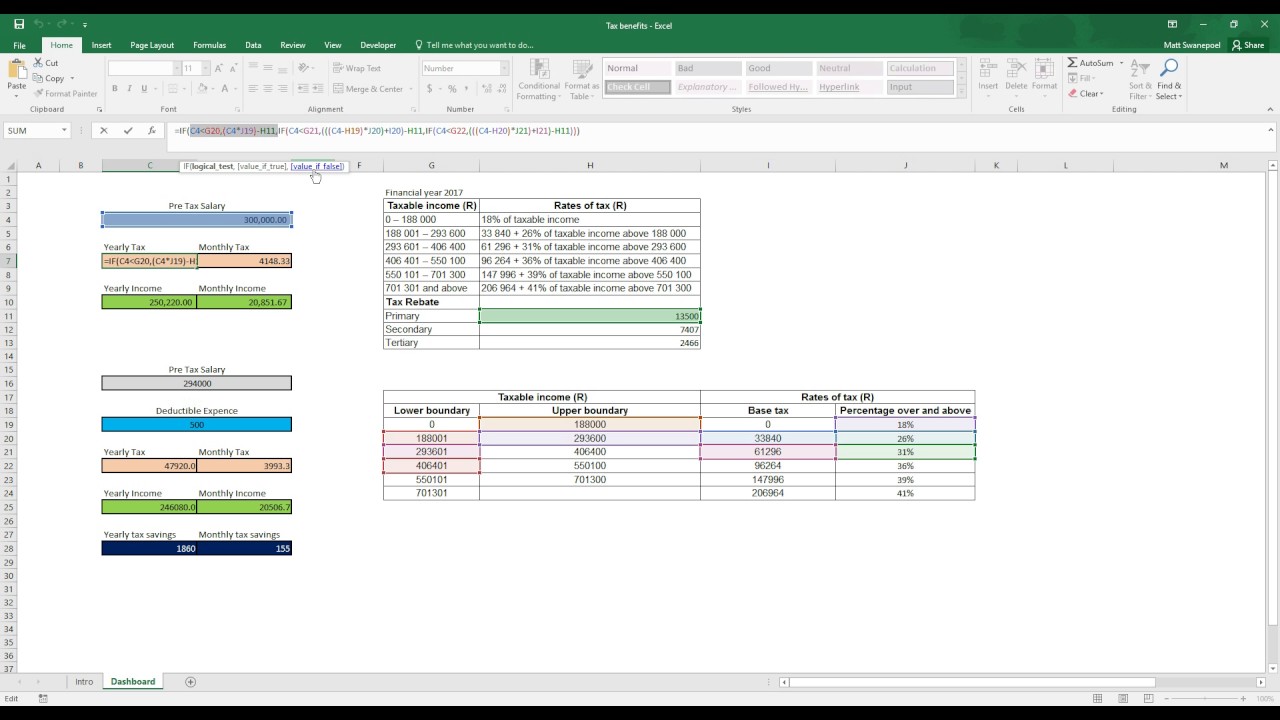The height and width of the screenshot is (720, 1280).
Task: Click the Format cells icon
Action: tap(1044, 70)
